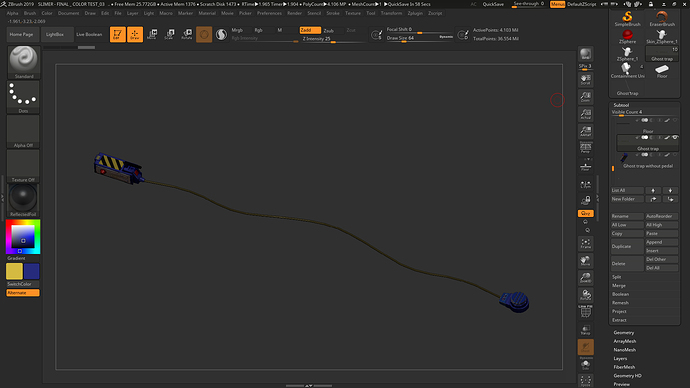Click the Alternate button
This screenshot has width=690, height=388.
click(x=23, y=293)
